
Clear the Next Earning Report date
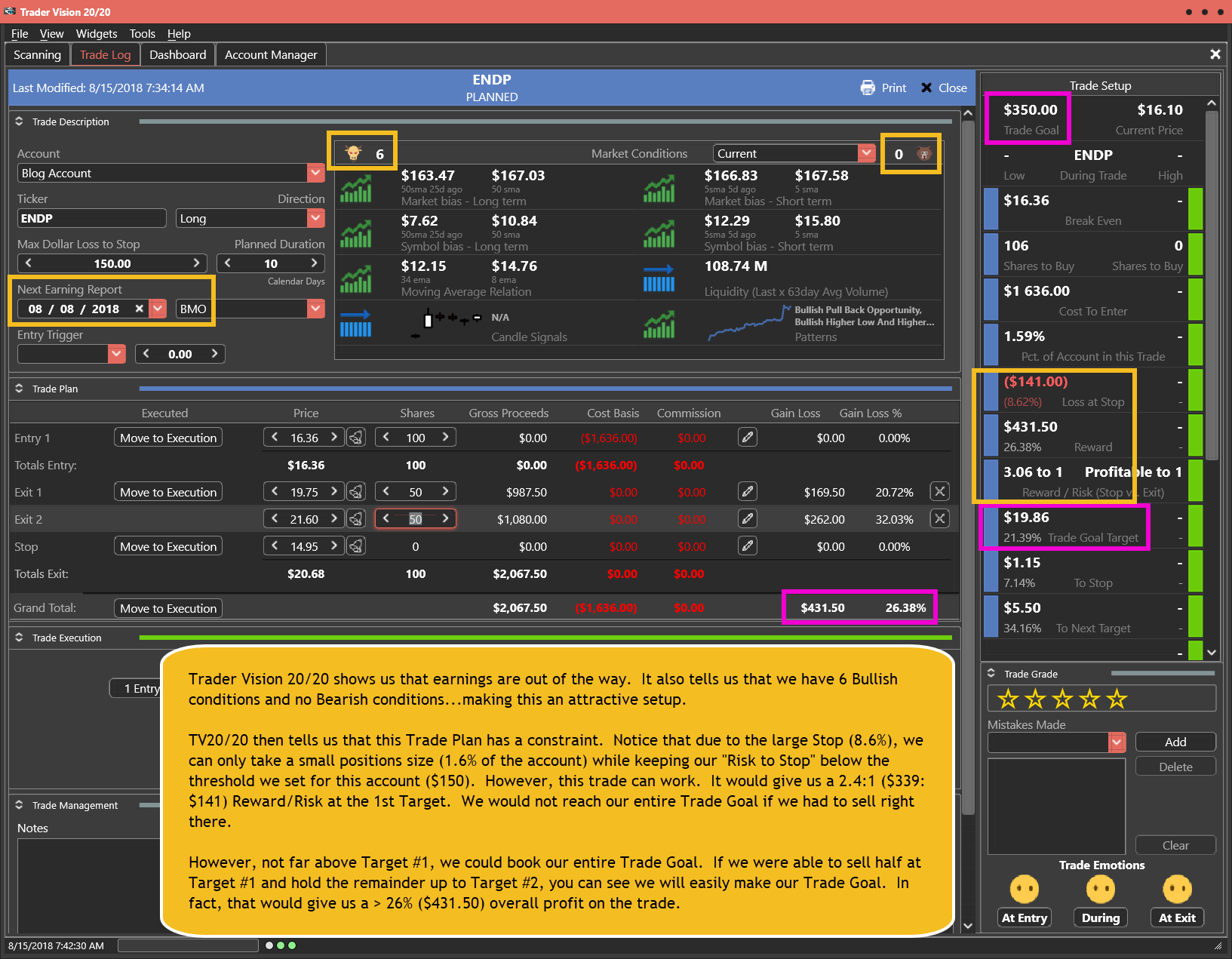[x=139, y=309]
